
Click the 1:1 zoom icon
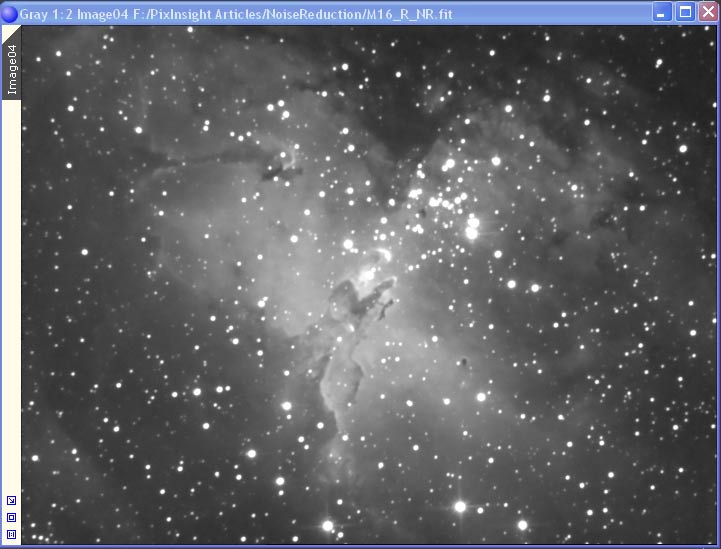(x=11, y=534)
